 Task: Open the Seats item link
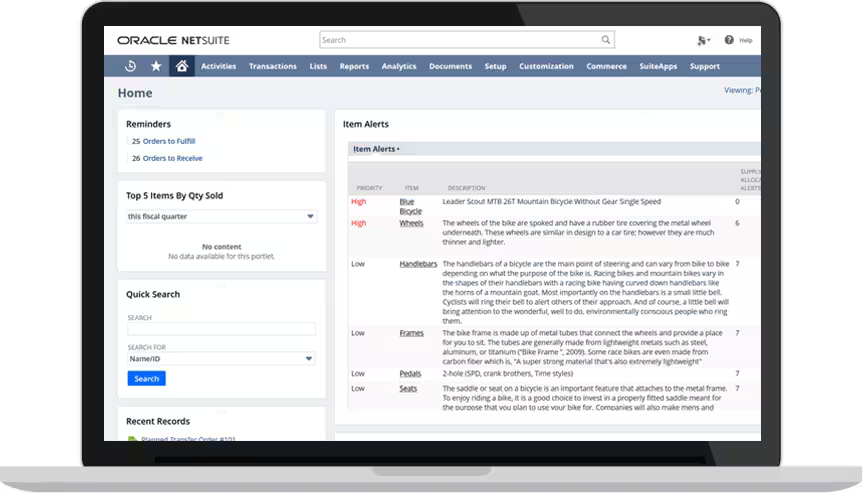pyautogui.click(x=408, y=388)
